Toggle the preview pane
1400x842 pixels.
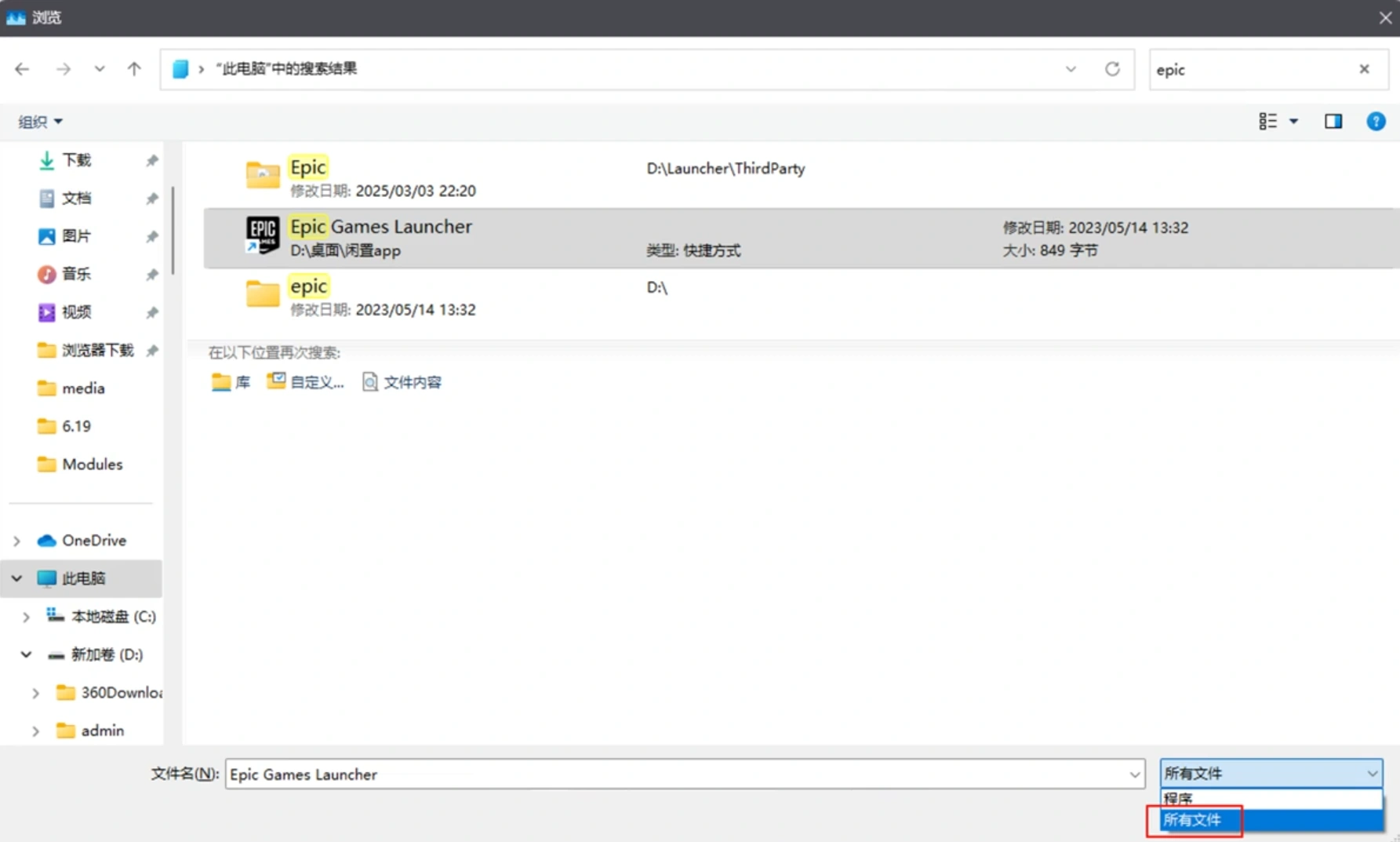click(x=1333, y=121)
